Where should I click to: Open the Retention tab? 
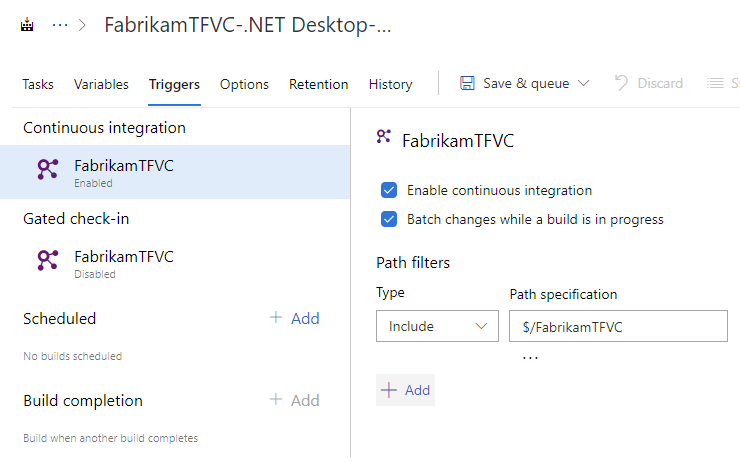(x=319, y=84)
